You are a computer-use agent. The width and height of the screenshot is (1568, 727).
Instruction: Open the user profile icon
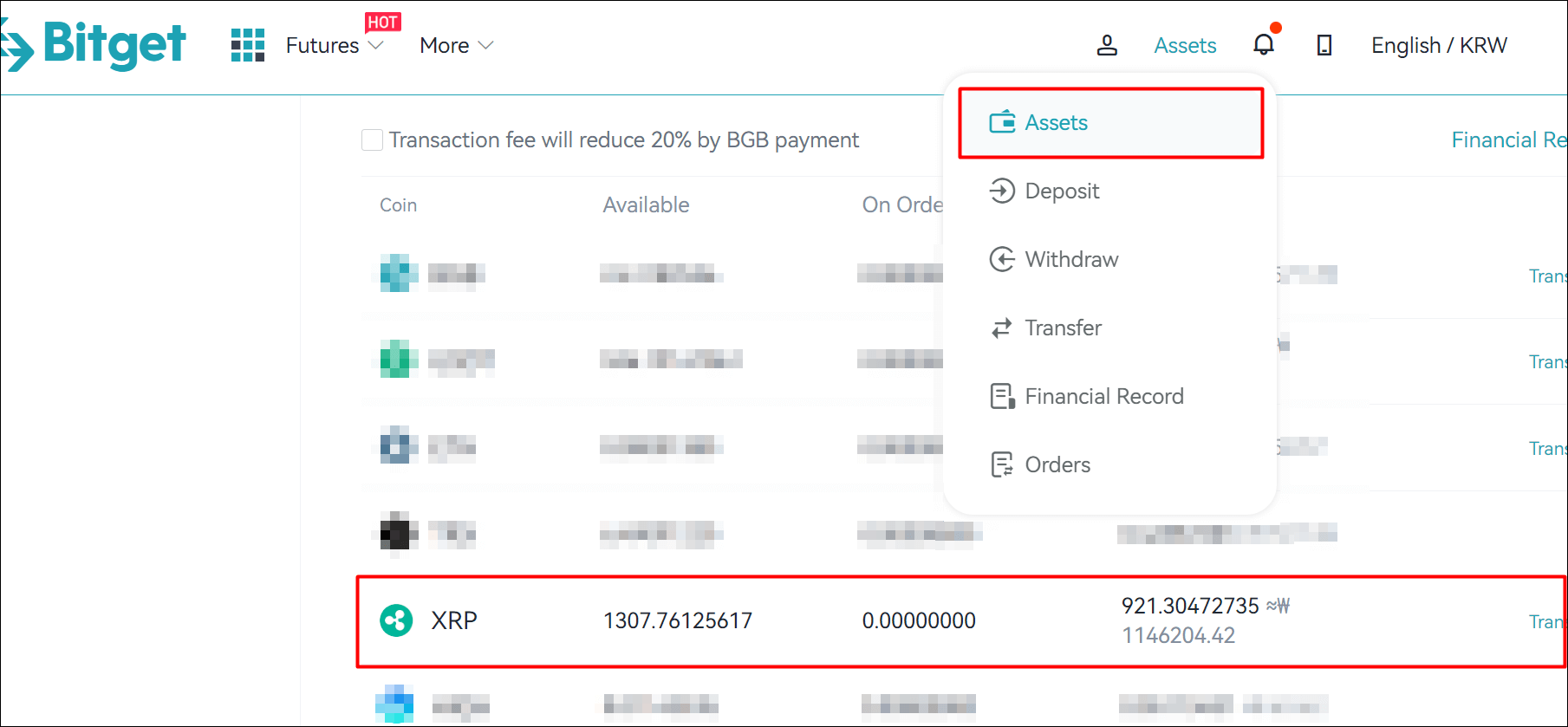[1107, 45]
